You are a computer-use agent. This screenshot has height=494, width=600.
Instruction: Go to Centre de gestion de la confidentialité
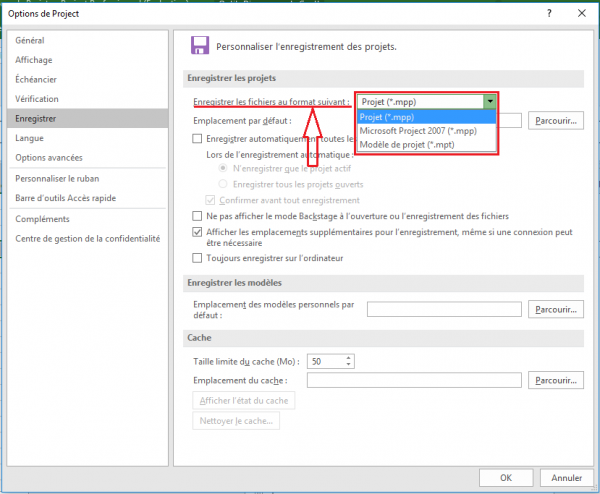pos(87,239)
